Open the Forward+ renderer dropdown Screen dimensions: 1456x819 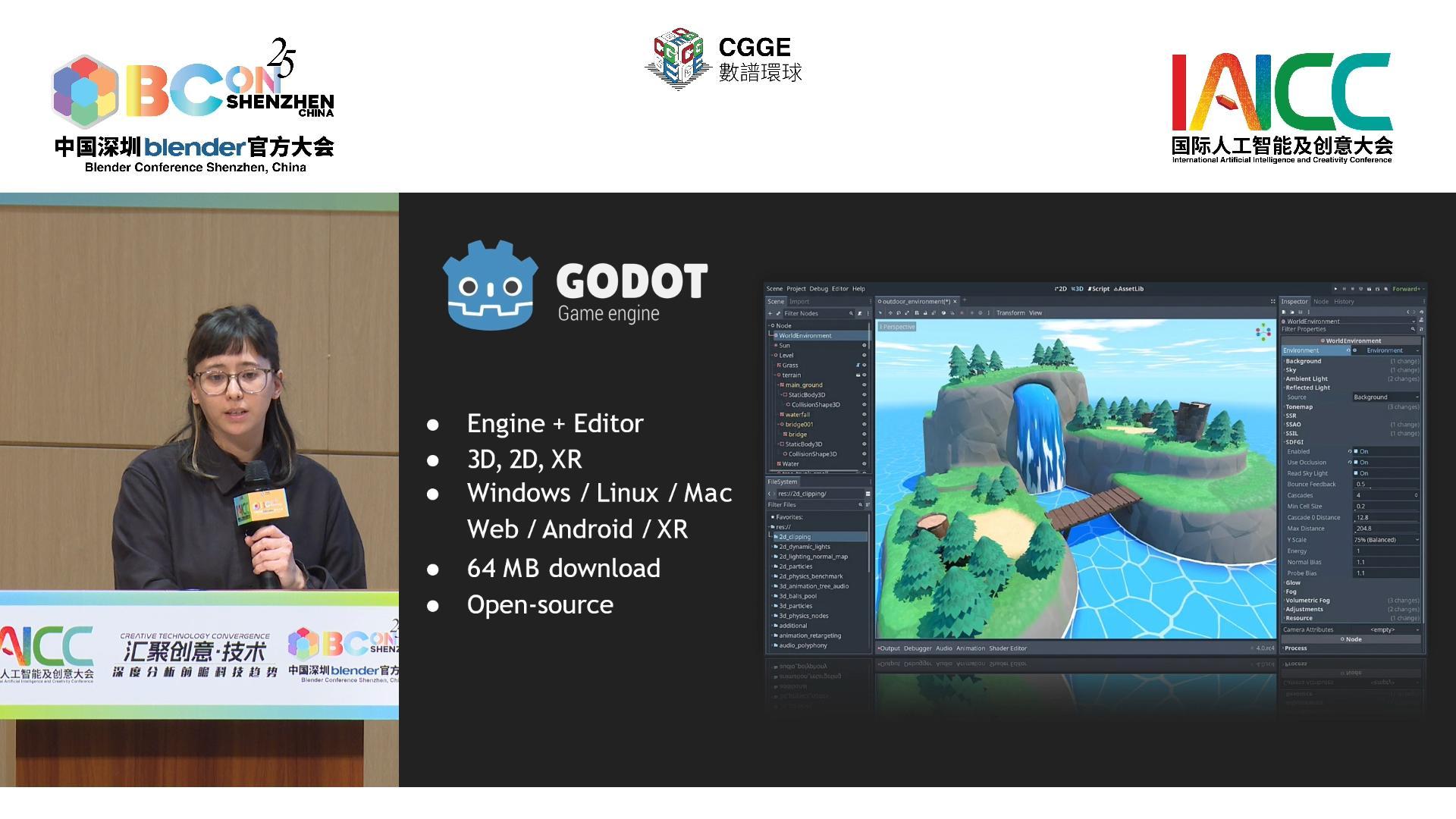pyautogui.click(x=1407, y=289)
